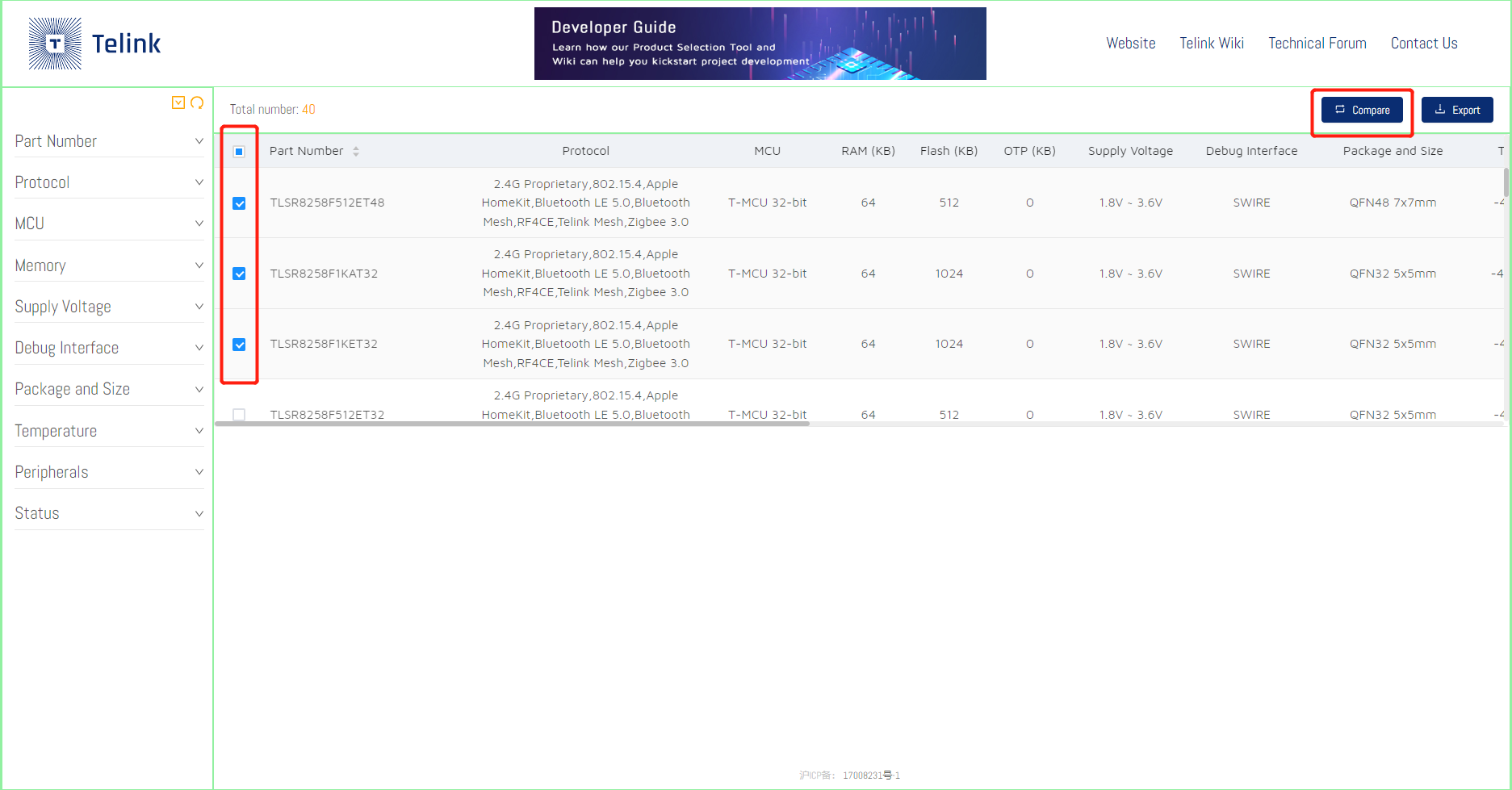Click the orange collapse-filters box icon

pyautogui.click(x=178, y=102)
